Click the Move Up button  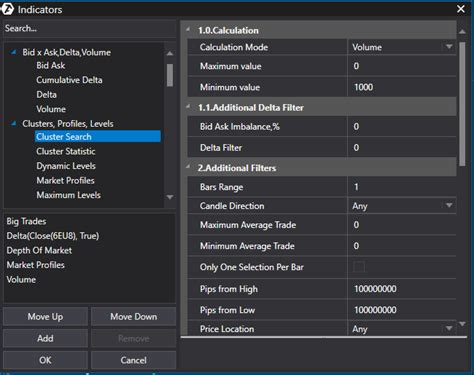coord(45,316)
